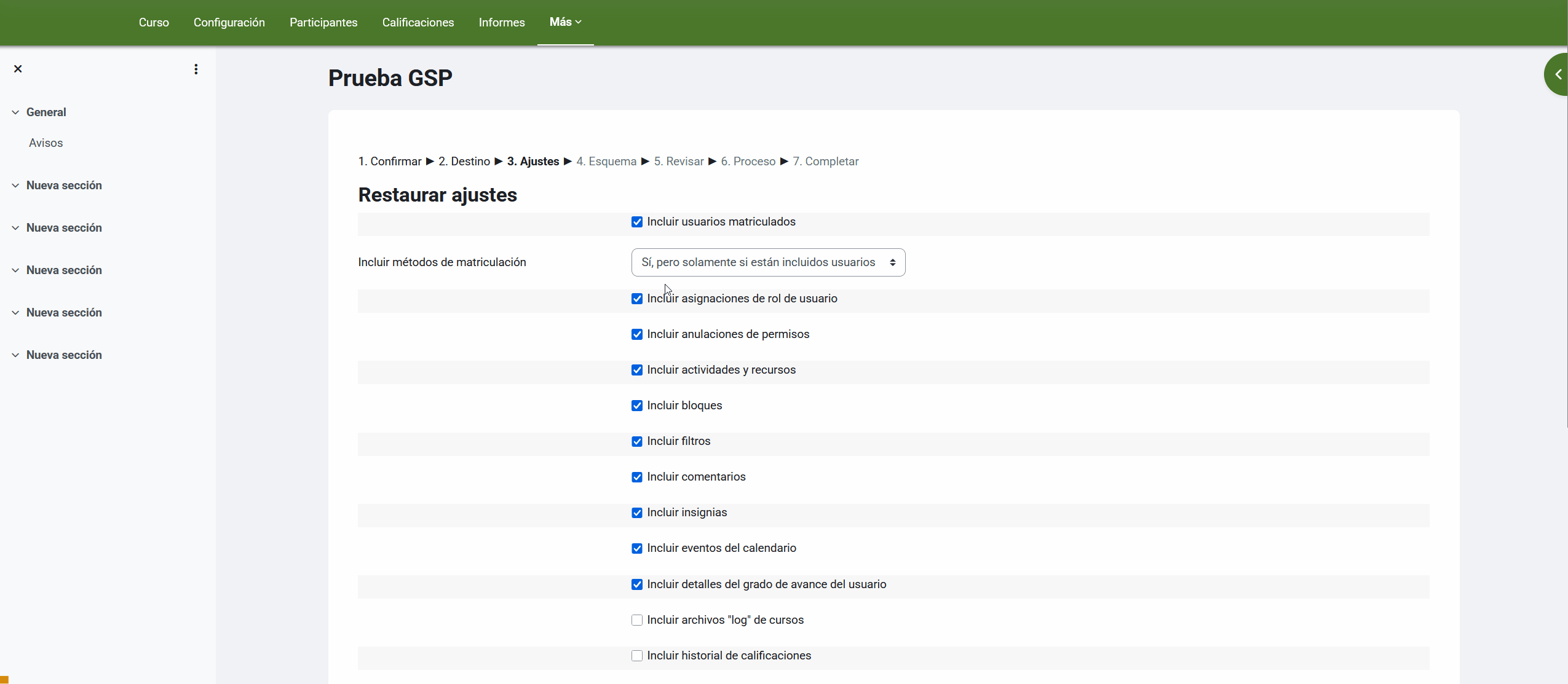Collapse the General section chevron
Screen dimensions: 1568x684
[x=15, y=112]
